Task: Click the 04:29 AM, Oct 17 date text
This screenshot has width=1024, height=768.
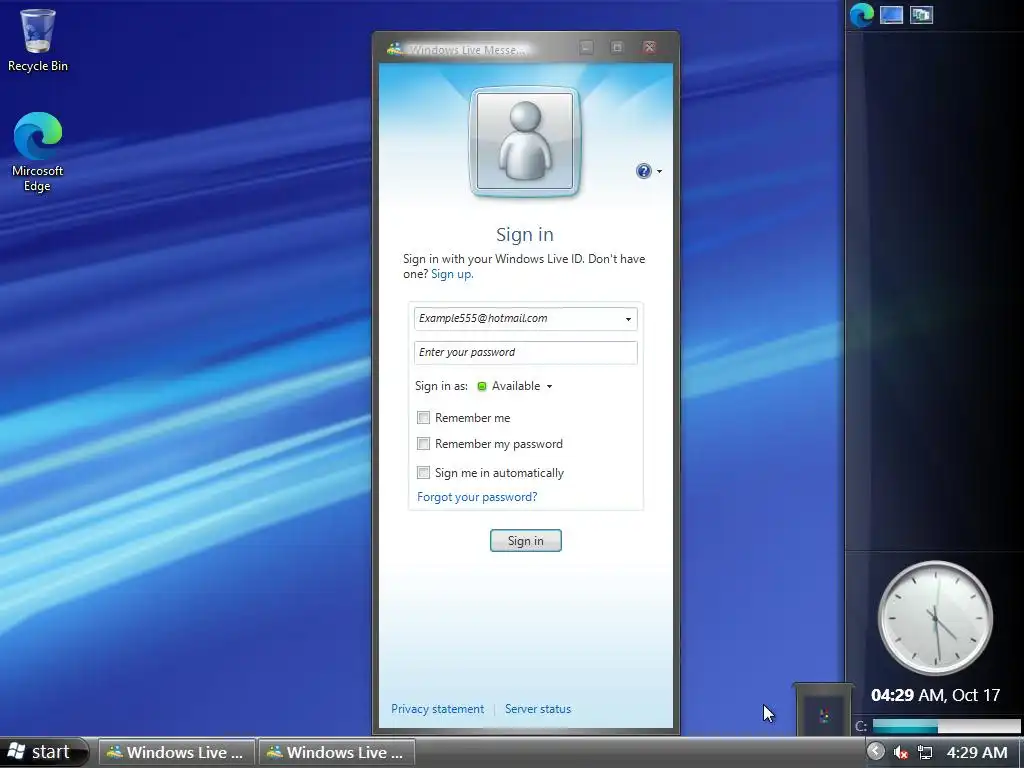Action: click(x=936, y=695)
